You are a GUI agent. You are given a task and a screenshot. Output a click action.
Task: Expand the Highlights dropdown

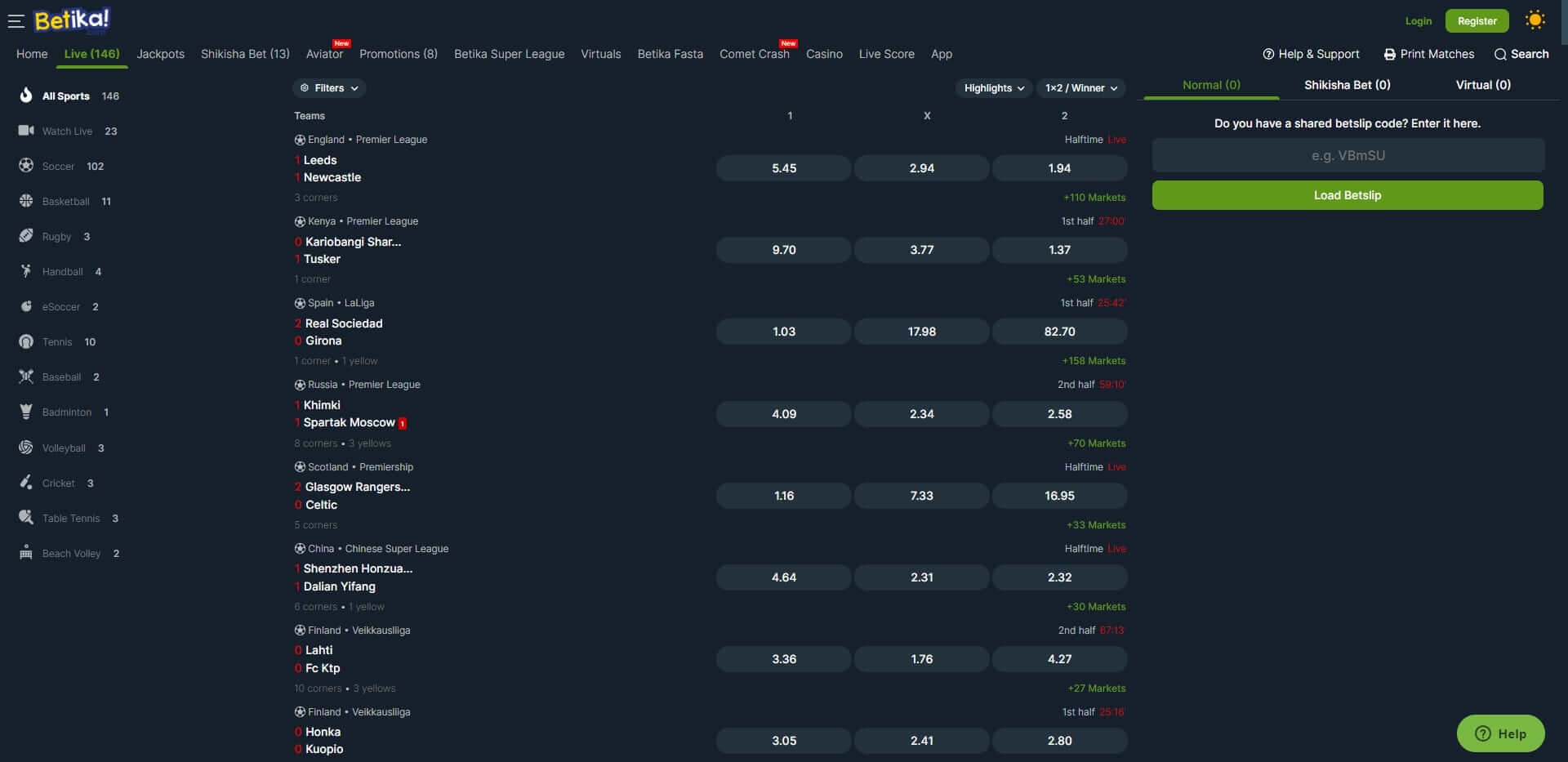coord(993,88)
